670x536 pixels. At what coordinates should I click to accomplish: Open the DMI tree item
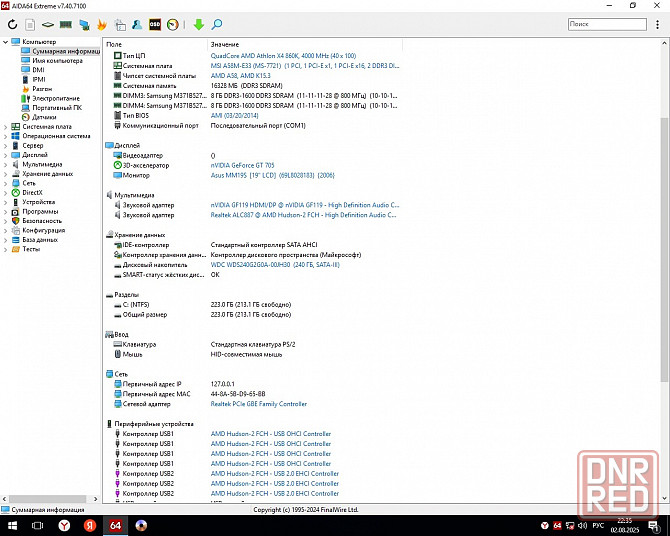[x=33, y=70]
